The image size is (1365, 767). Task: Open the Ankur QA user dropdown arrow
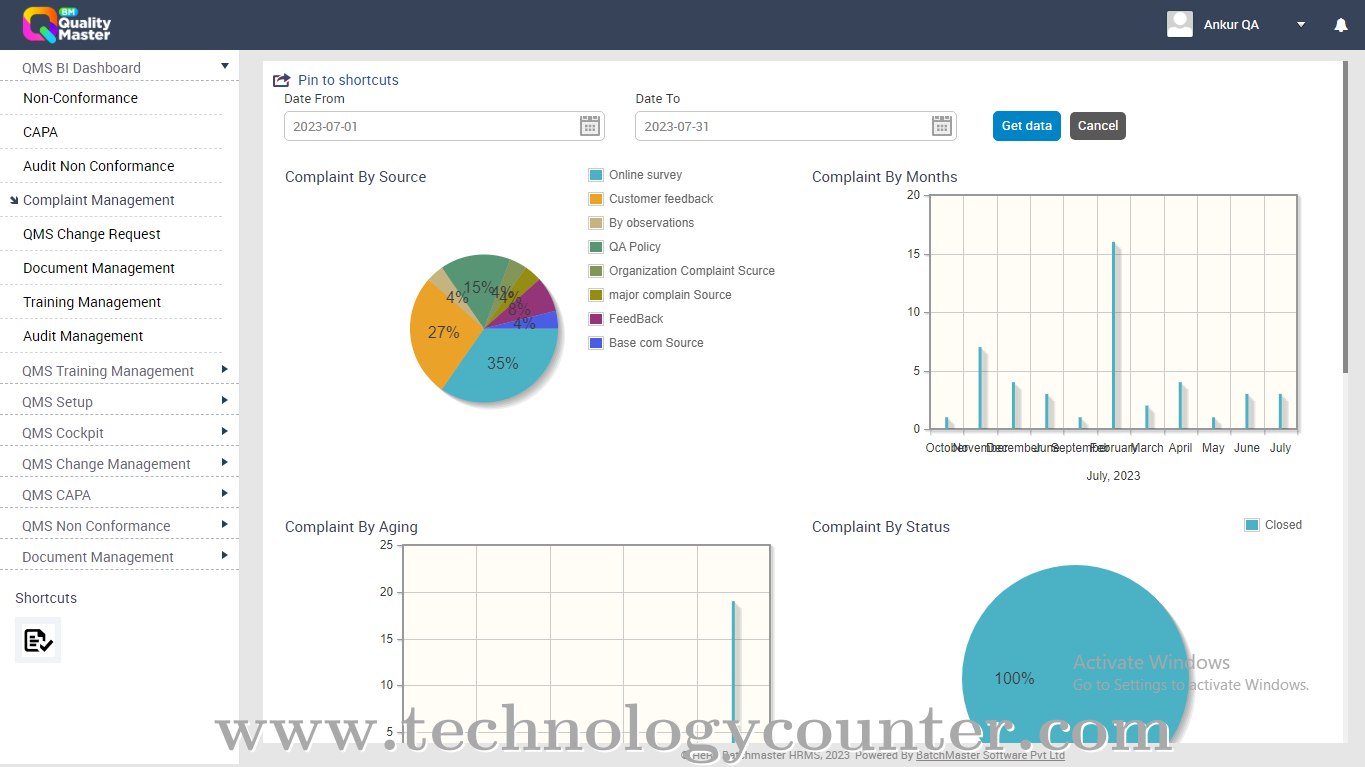pos(1301,25)
